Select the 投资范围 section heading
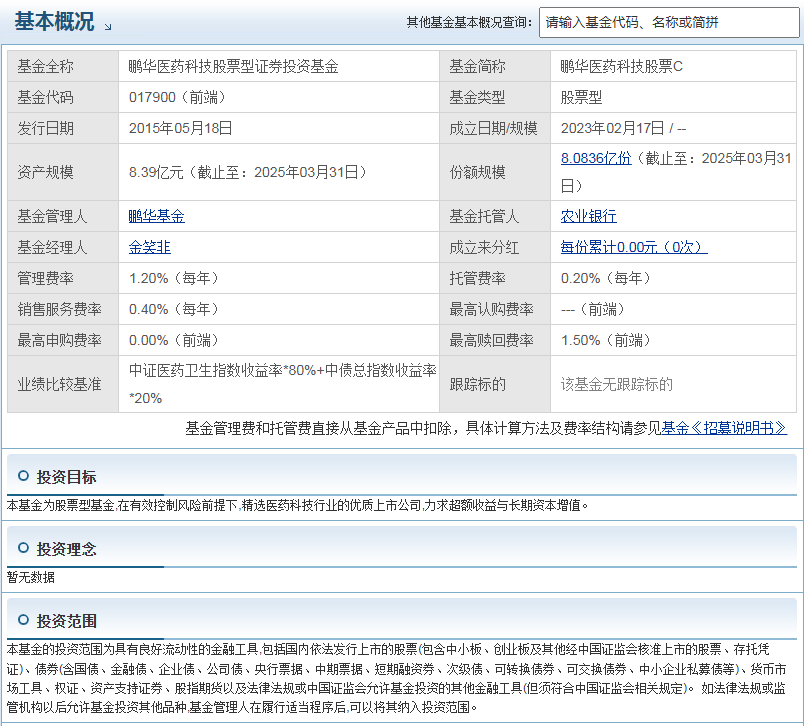The height and width of the screenshot is (726, 804). pos(66,621)
